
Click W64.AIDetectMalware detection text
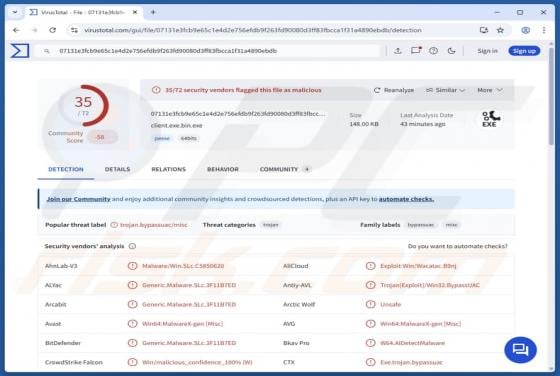point(412,343)
